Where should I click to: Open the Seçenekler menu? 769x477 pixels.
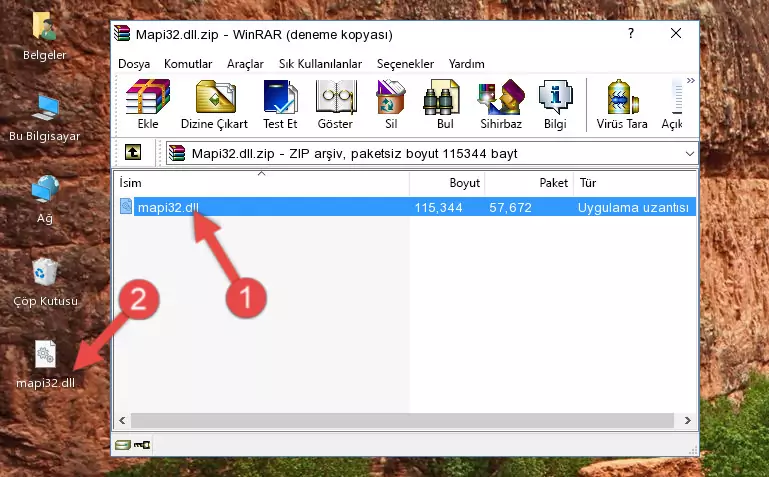coord(405,64)
